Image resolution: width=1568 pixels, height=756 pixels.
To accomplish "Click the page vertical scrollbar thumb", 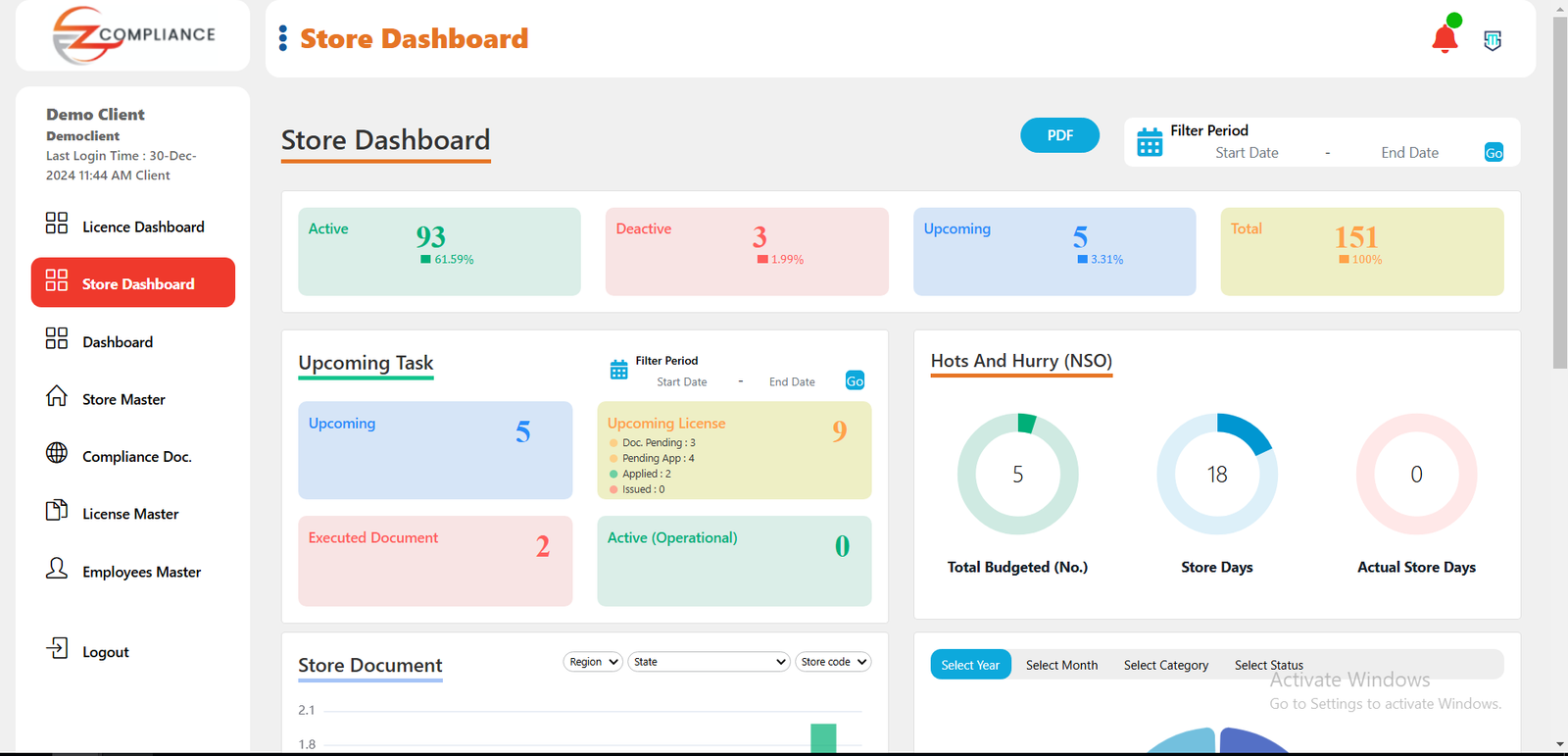I will click(x=1560, y=192).
